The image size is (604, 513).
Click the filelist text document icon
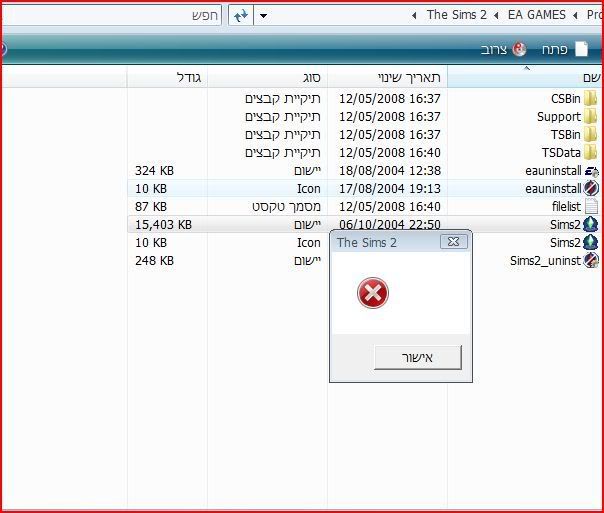[591, 207]
